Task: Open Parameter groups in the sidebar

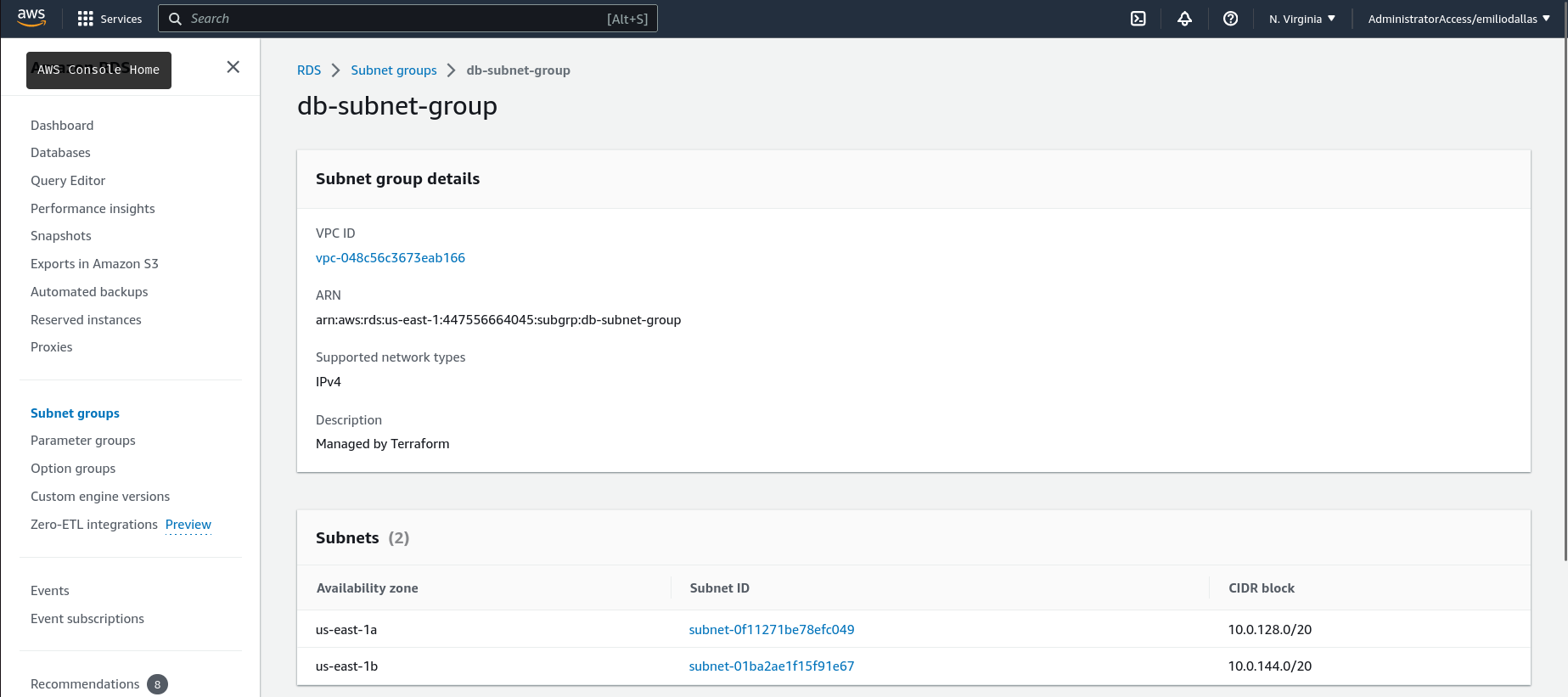Action: pyautogui.click(x=83, y=441)
